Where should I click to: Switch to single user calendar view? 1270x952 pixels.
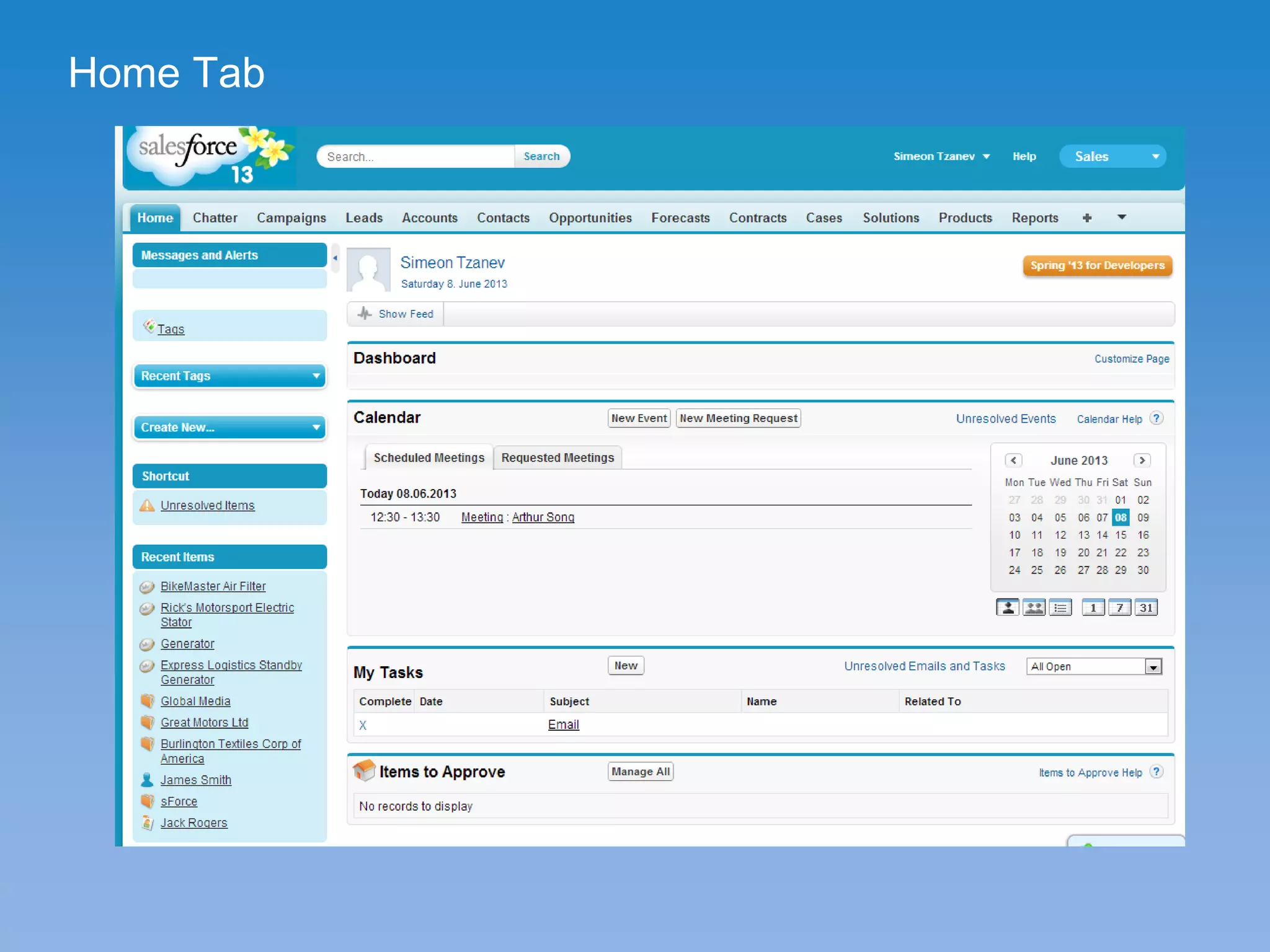pyautogui.click(x=1008, y=607)
